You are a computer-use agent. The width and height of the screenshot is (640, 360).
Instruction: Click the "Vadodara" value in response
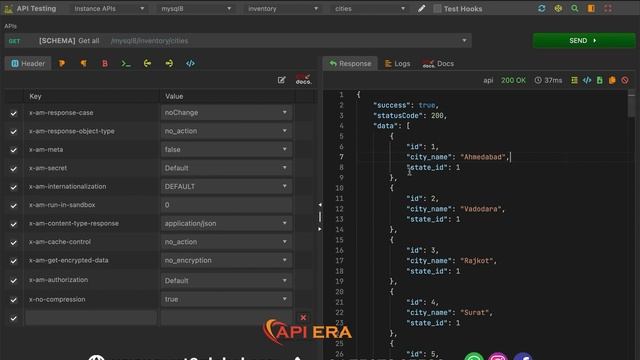pyautogui.click(x=481, y=209)
